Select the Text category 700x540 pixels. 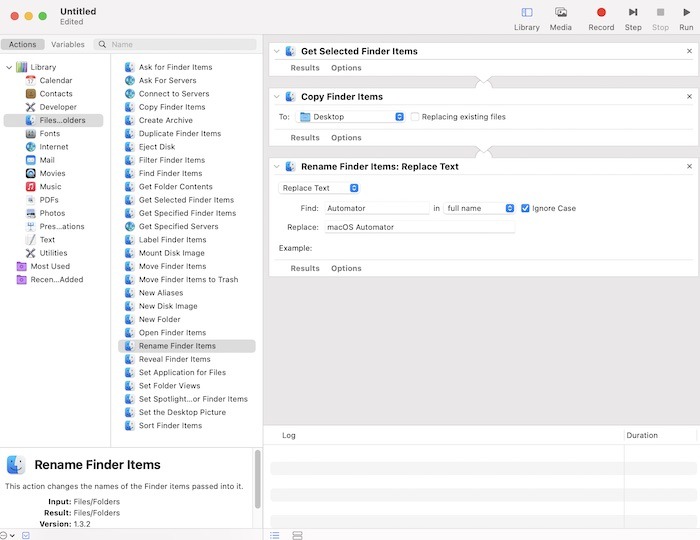coord(47,240)
